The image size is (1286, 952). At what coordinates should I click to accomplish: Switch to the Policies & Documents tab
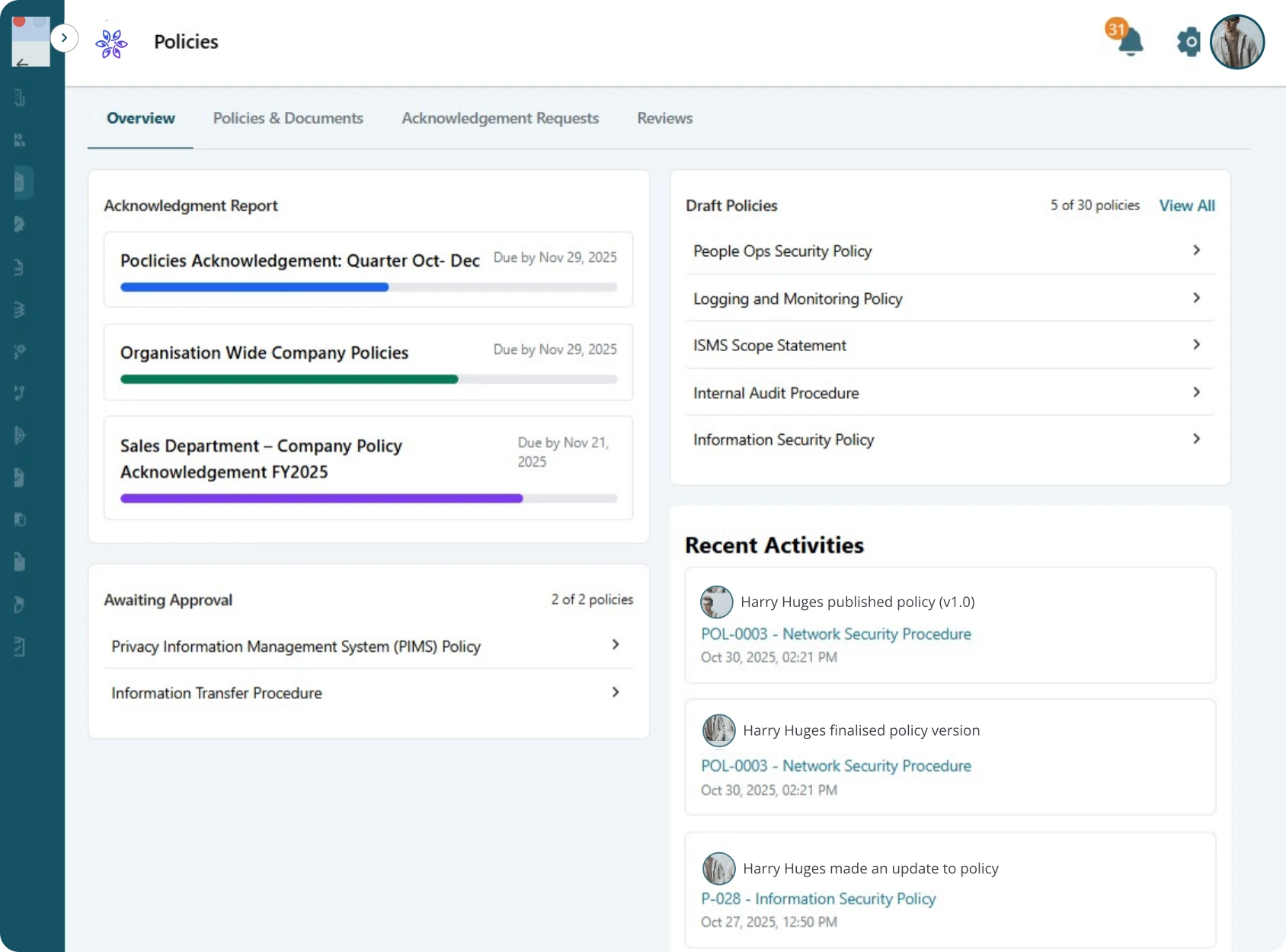[288, 118]
